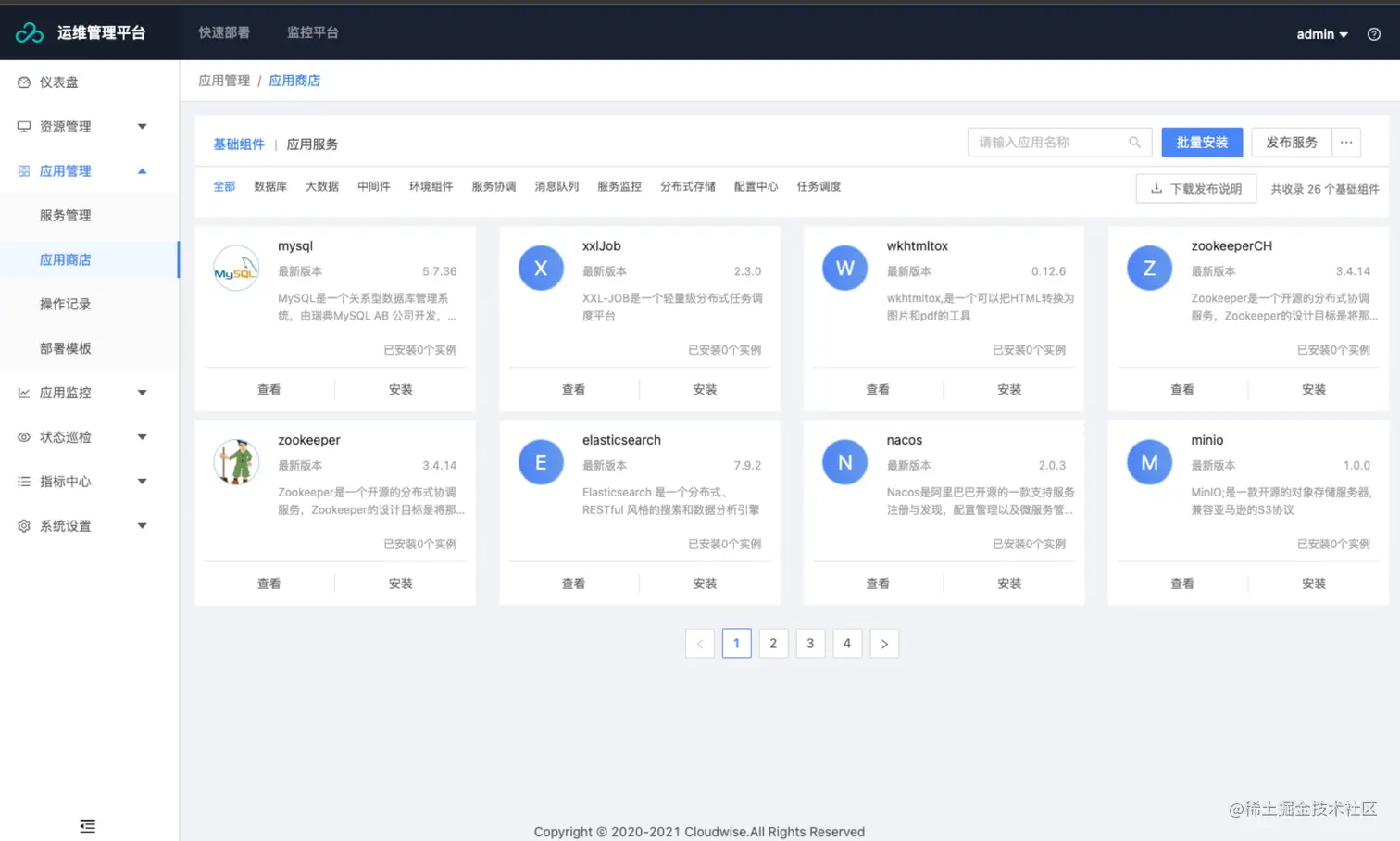1400x841 pixels.
Task: Filter by 分布式存储 category
Action: pos(688,187)
